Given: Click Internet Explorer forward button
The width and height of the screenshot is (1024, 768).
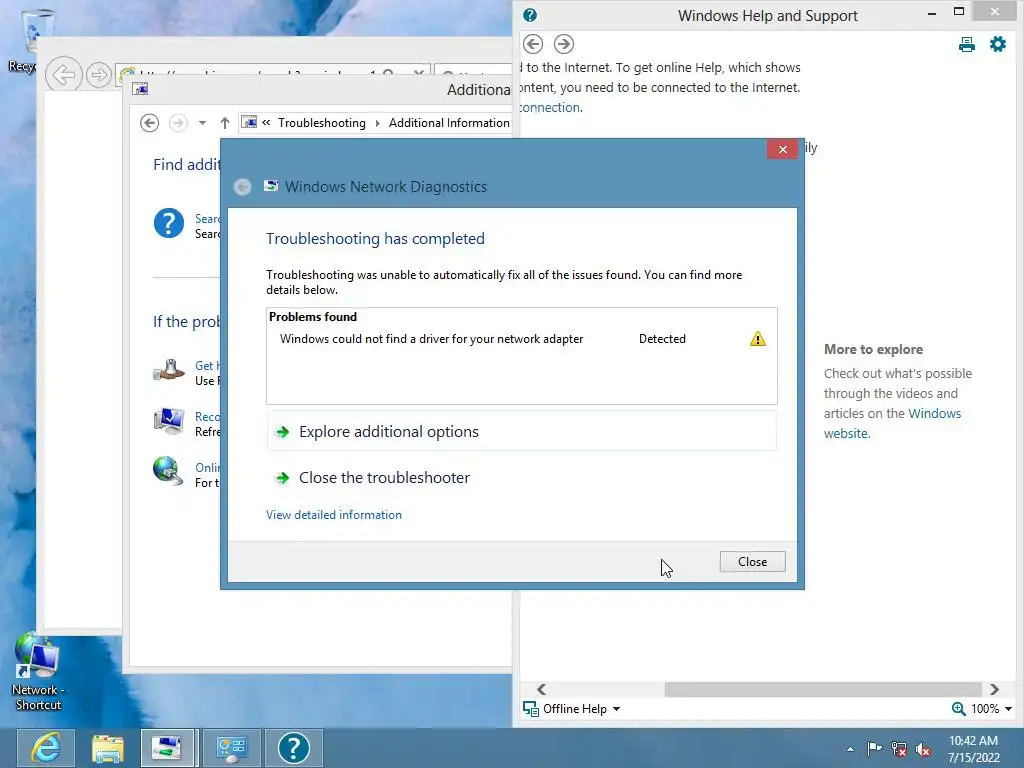Looking at the screenshot, I should click(99, 75).
